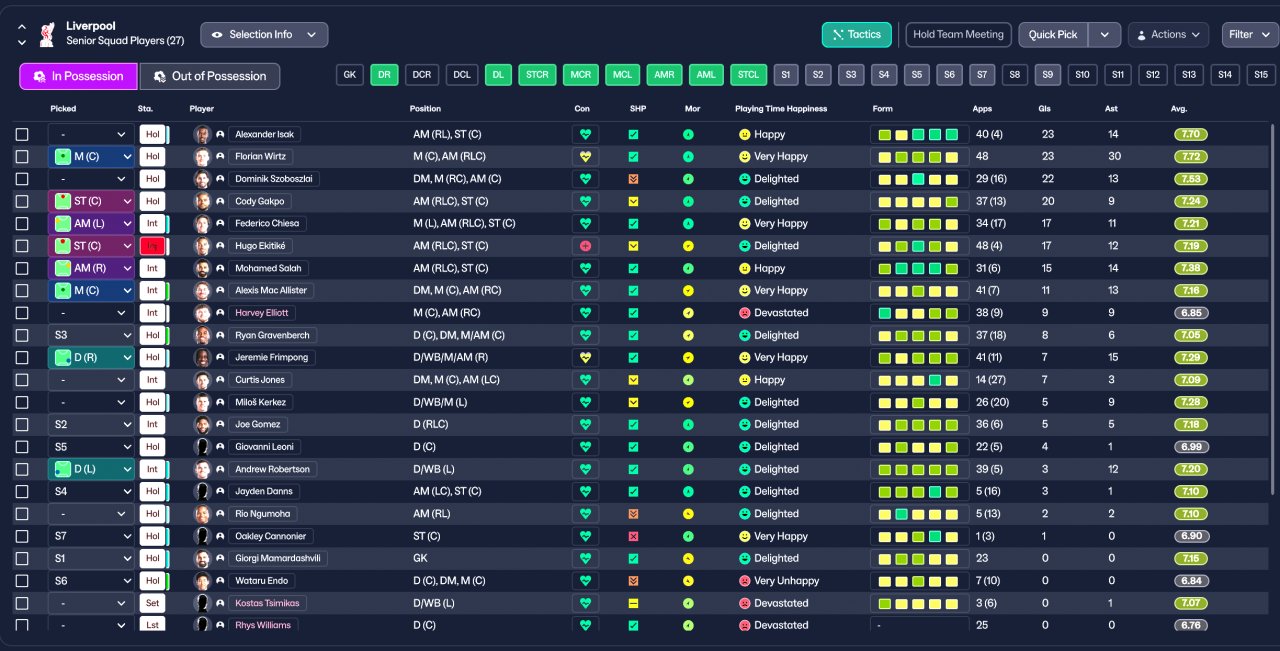Click the Tactics button icon
1280x651 pixels.
[x=838, y=35]
